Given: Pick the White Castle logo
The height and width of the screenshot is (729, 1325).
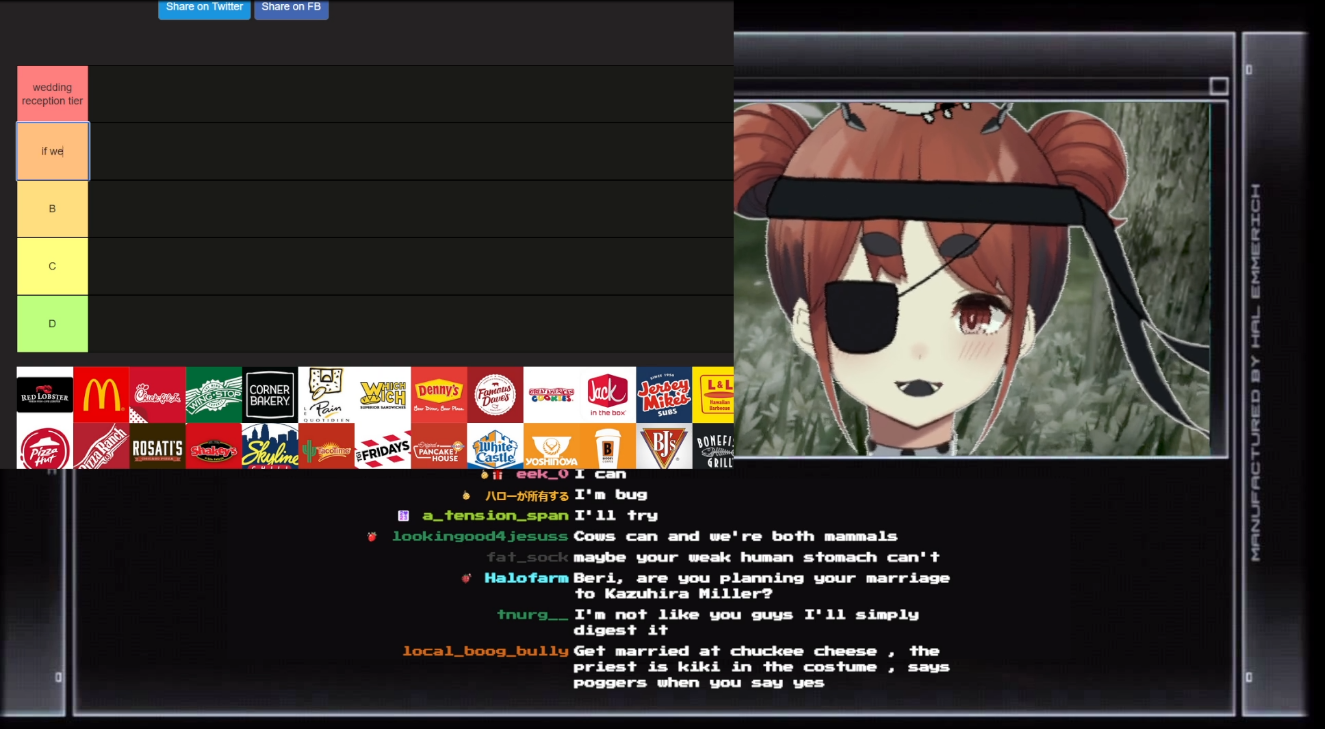Looking at the screenshot, I should (495, 446).
